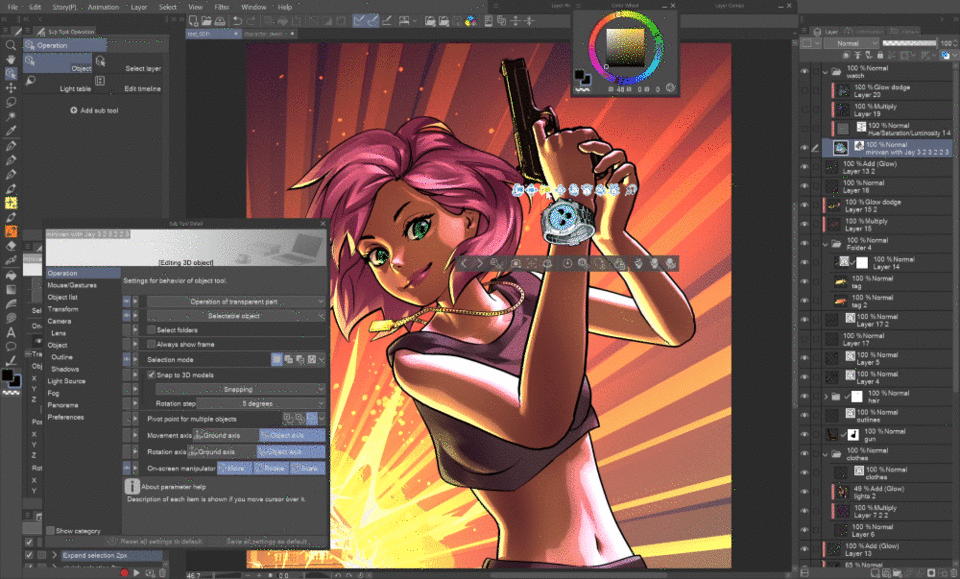Click the play auto action button

(x=136, y=573)
